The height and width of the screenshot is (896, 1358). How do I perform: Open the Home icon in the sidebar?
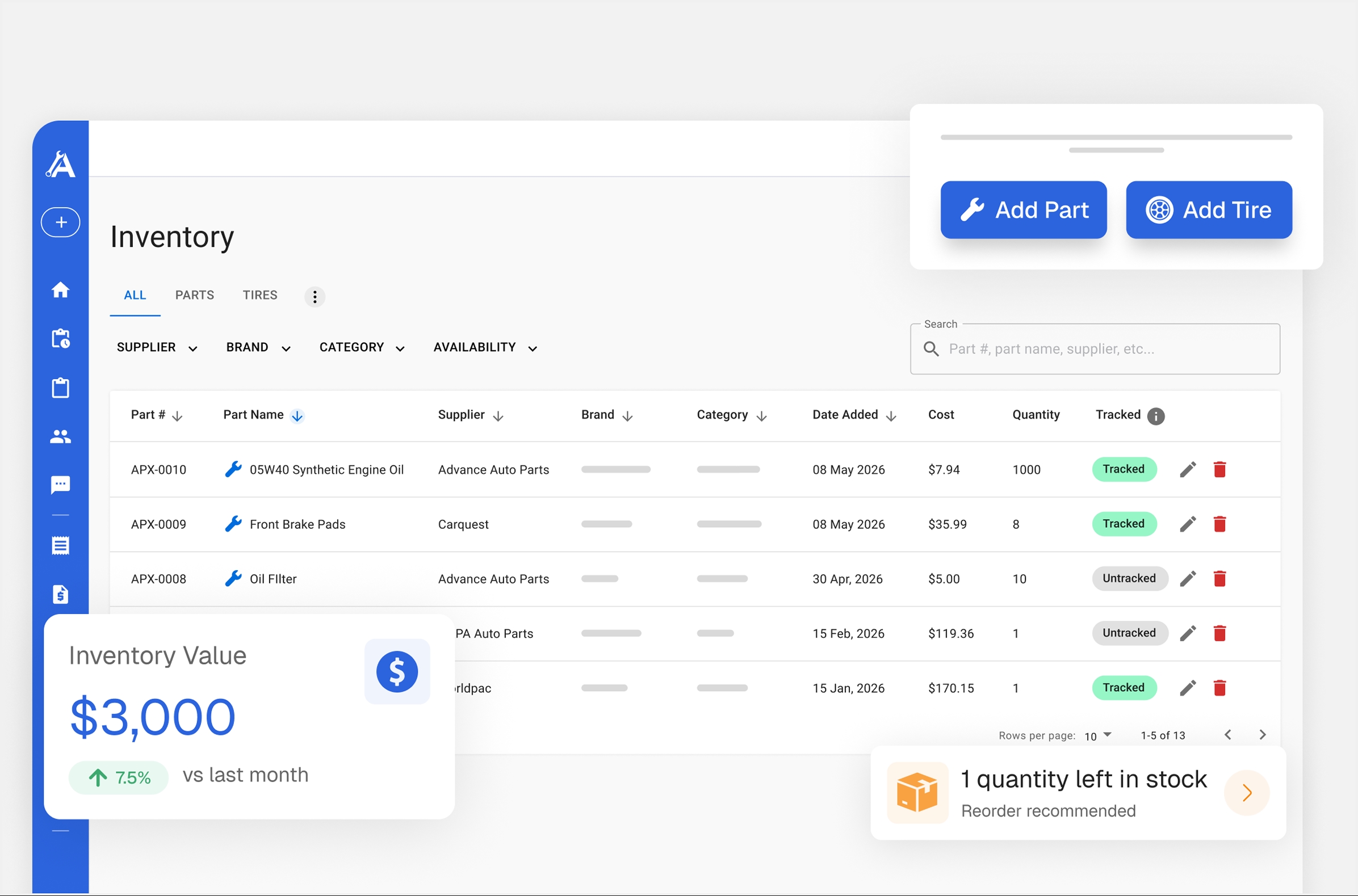(x=61, y=290)
